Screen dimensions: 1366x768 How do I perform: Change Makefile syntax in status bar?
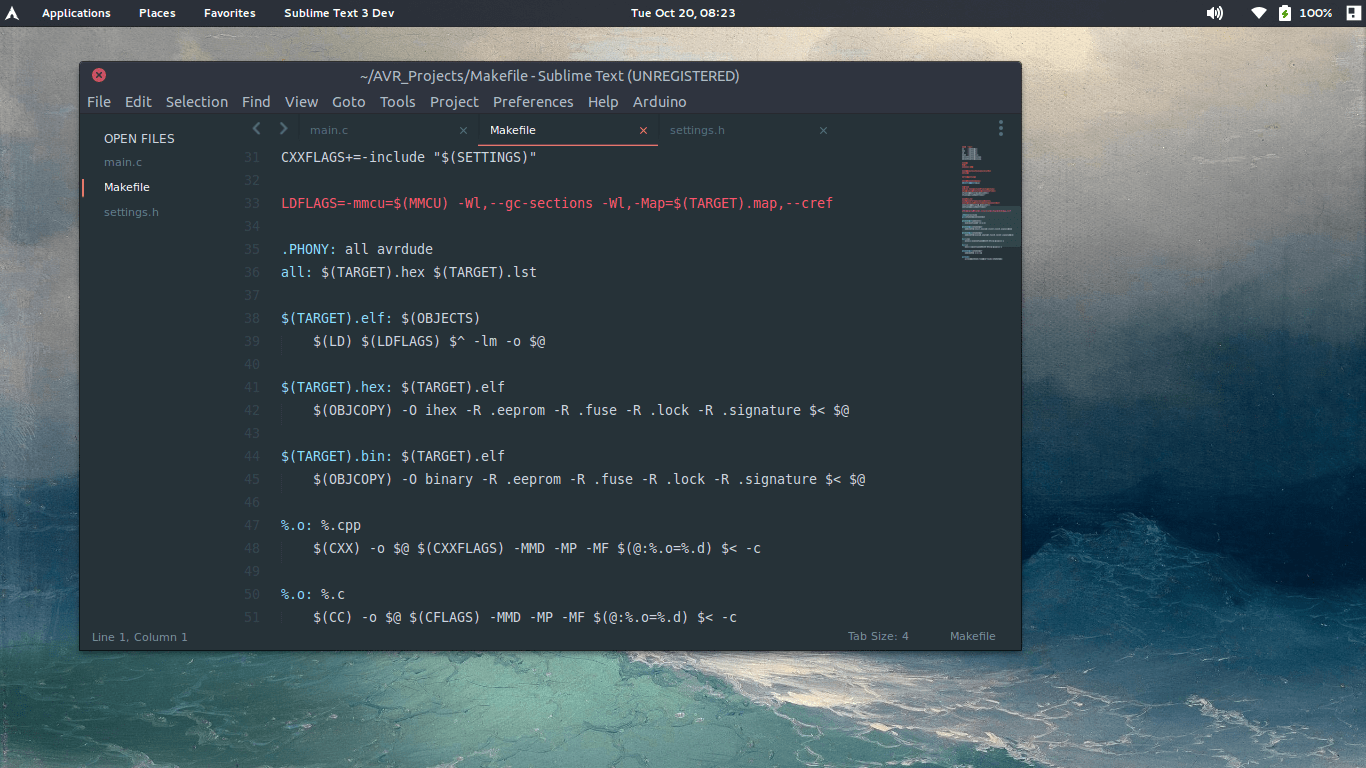coord(972,636)
